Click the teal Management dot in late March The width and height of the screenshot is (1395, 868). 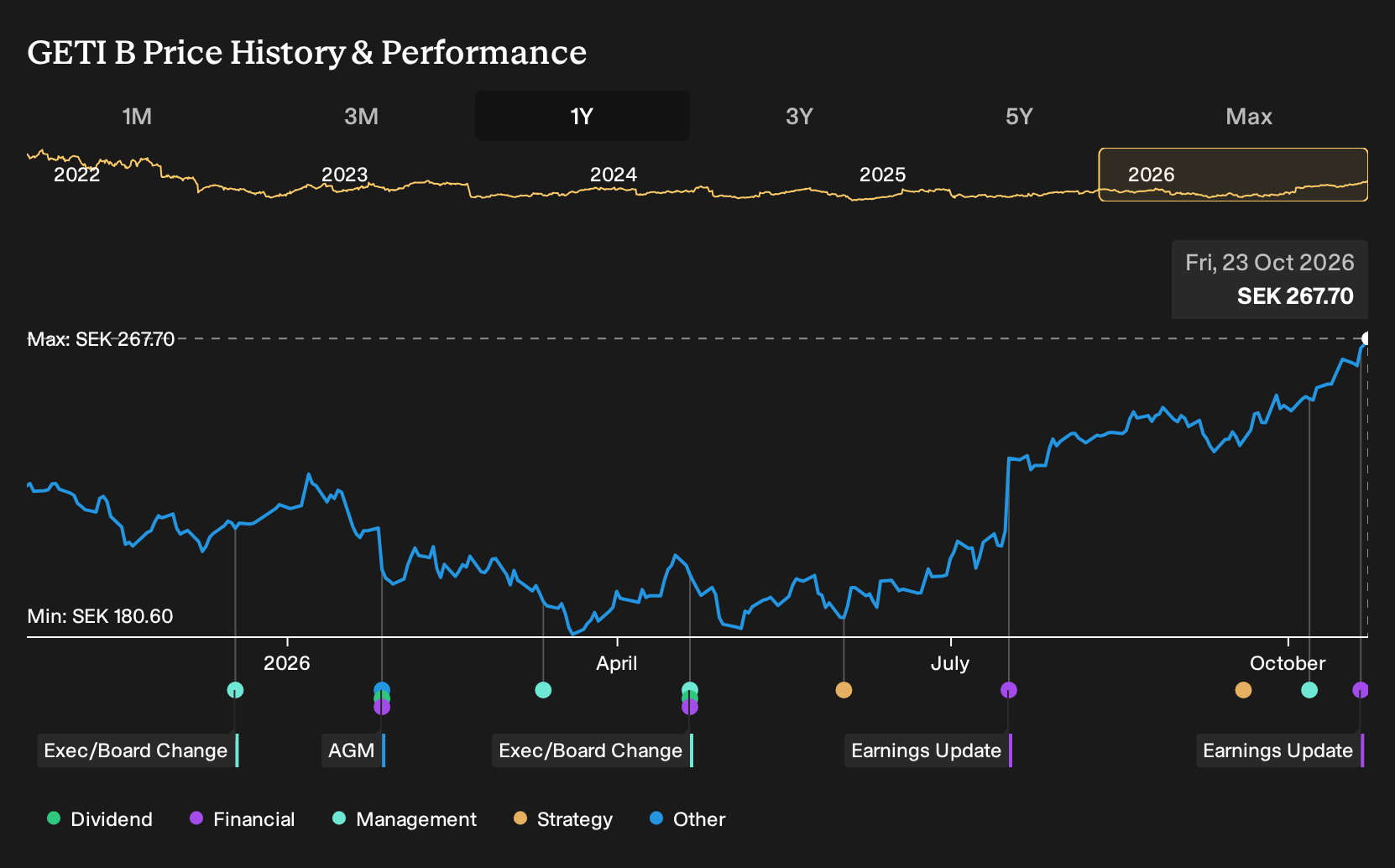(x=543, y=690)
